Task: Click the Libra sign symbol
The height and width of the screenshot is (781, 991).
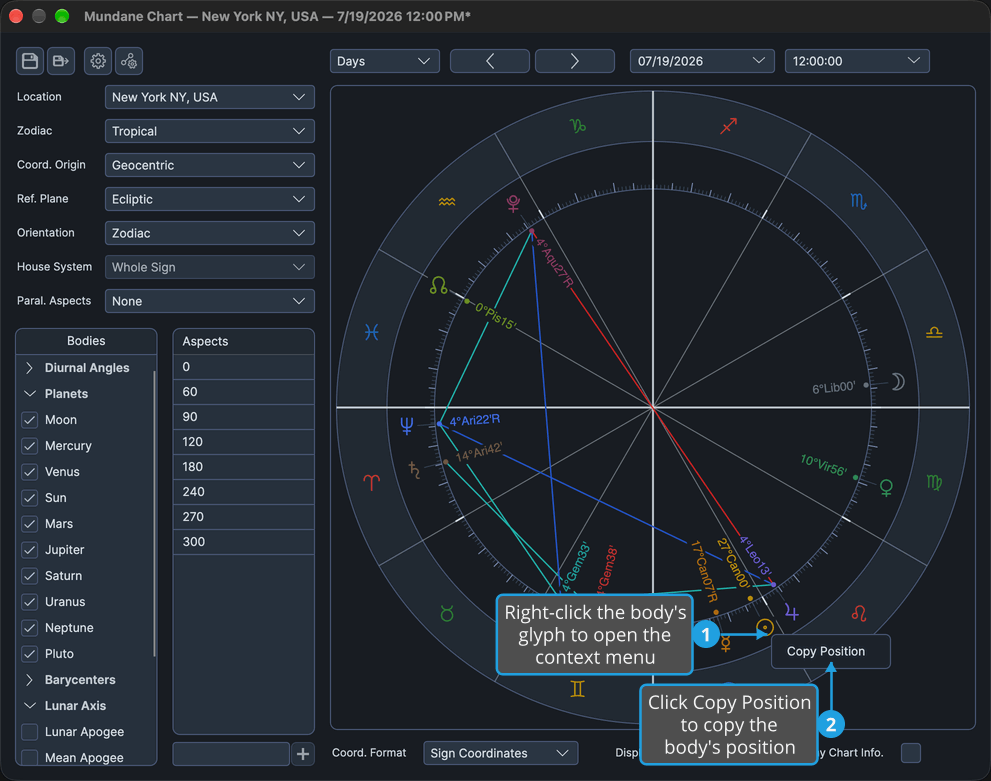Action: (x=934, y=332)
